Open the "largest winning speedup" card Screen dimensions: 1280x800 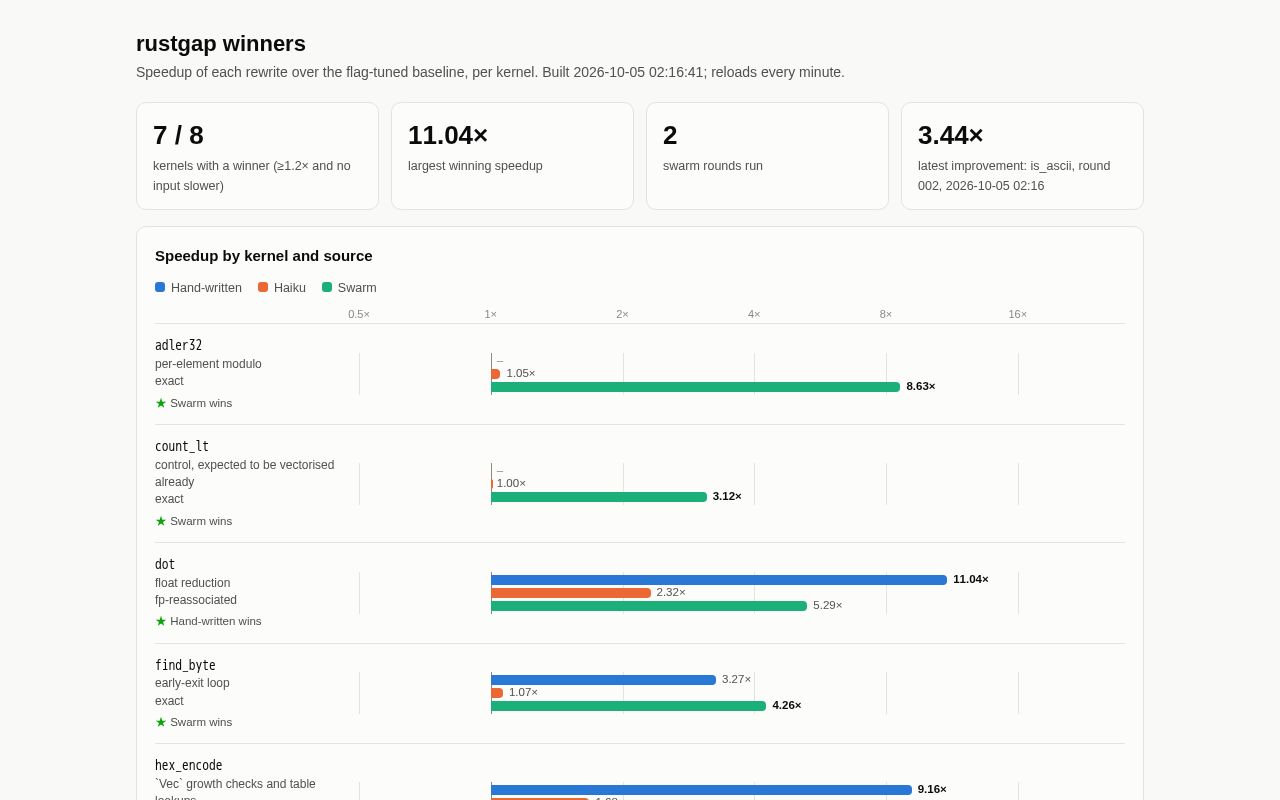point(512,156)
